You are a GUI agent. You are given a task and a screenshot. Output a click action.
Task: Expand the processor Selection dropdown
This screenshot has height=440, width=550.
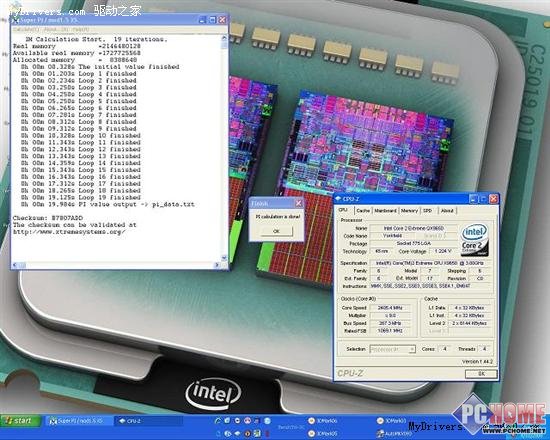[412, 349]
